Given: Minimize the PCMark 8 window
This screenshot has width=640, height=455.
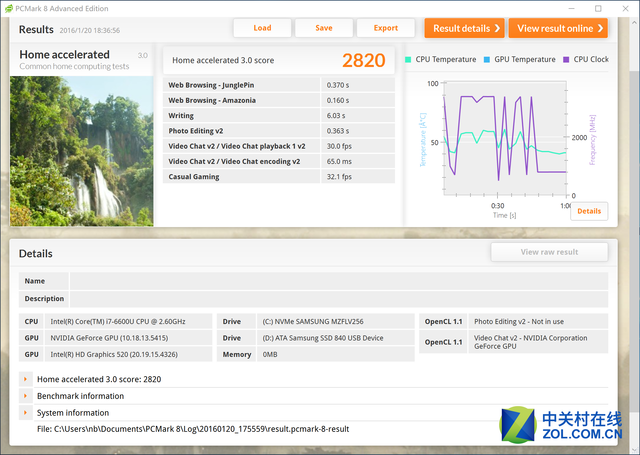Looking at the screenshot, I should 571,8.
